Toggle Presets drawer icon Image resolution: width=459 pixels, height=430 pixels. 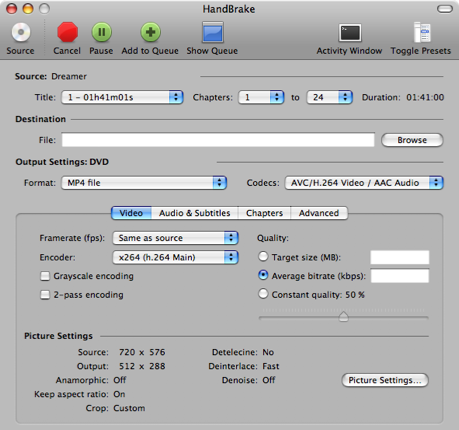(x=422, y=32)
